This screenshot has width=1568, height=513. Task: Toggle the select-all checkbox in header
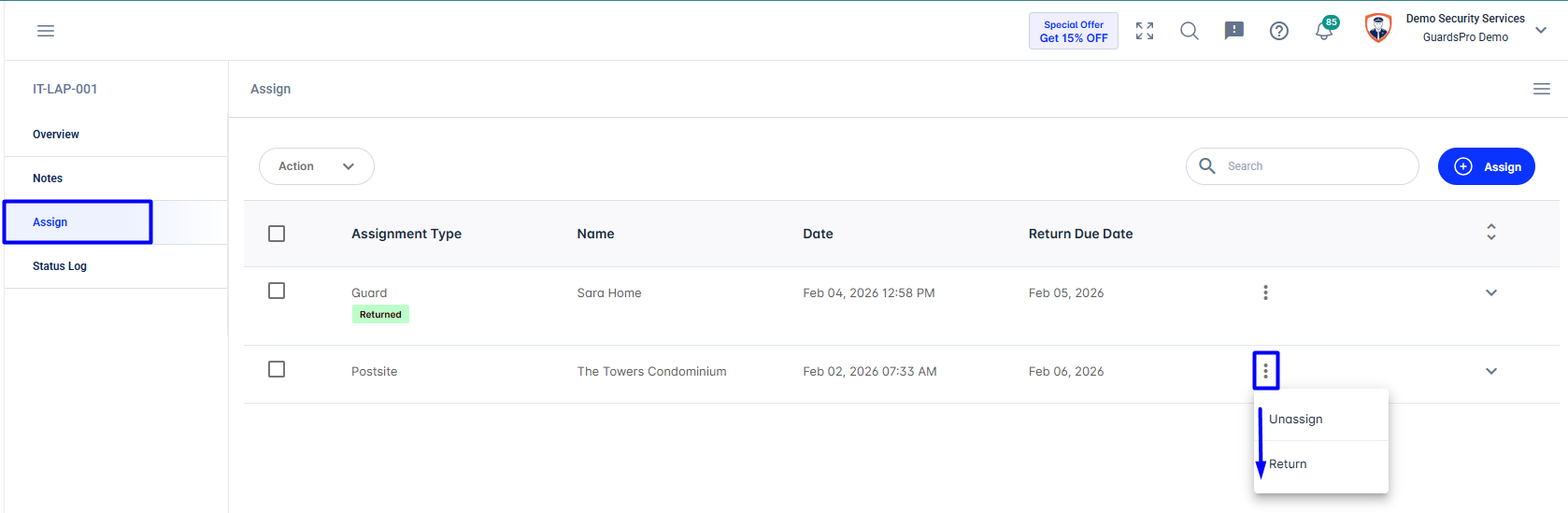(x=277, y=234)
